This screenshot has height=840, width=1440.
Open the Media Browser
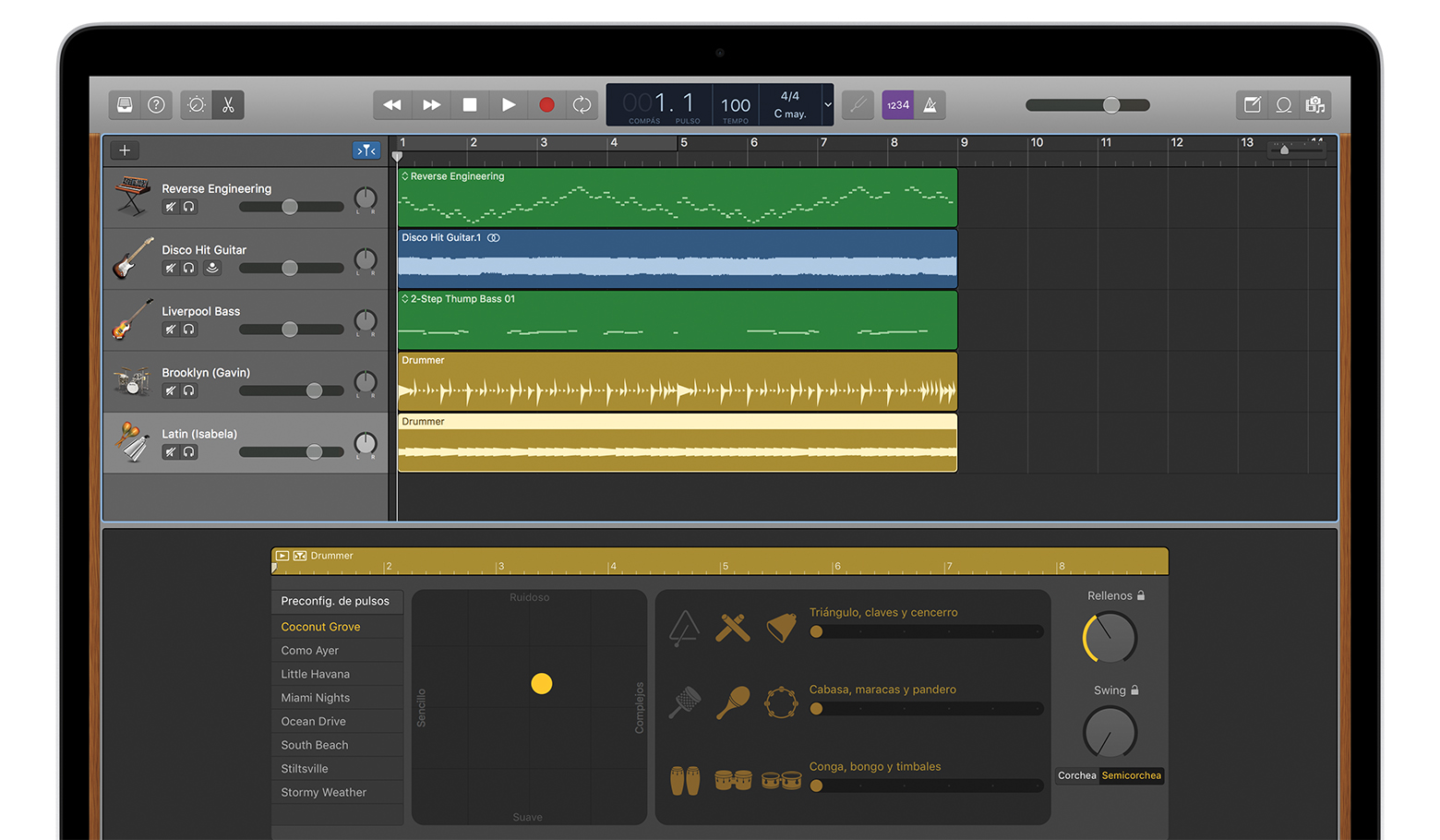click(x=1315, y=105)
